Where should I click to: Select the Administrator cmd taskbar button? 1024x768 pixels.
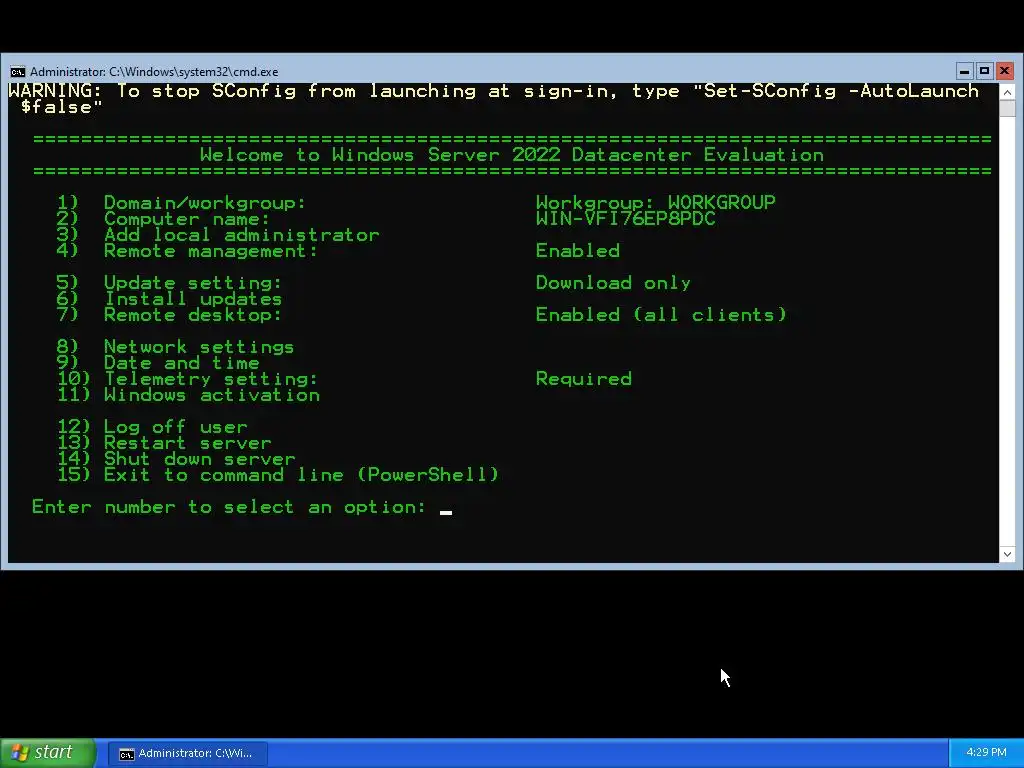[187, 753]
